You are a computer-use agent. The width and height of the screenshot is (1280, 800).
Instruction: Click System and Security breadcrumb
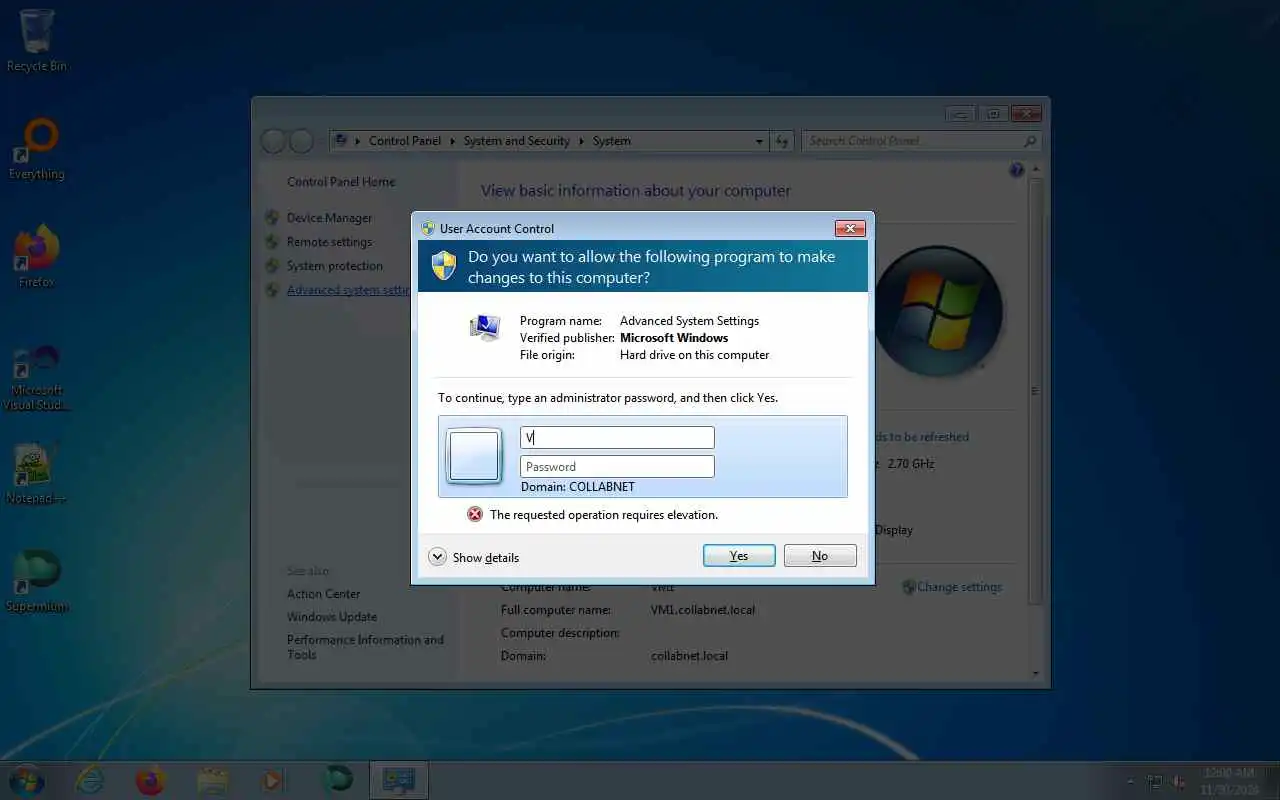(516, 141)
